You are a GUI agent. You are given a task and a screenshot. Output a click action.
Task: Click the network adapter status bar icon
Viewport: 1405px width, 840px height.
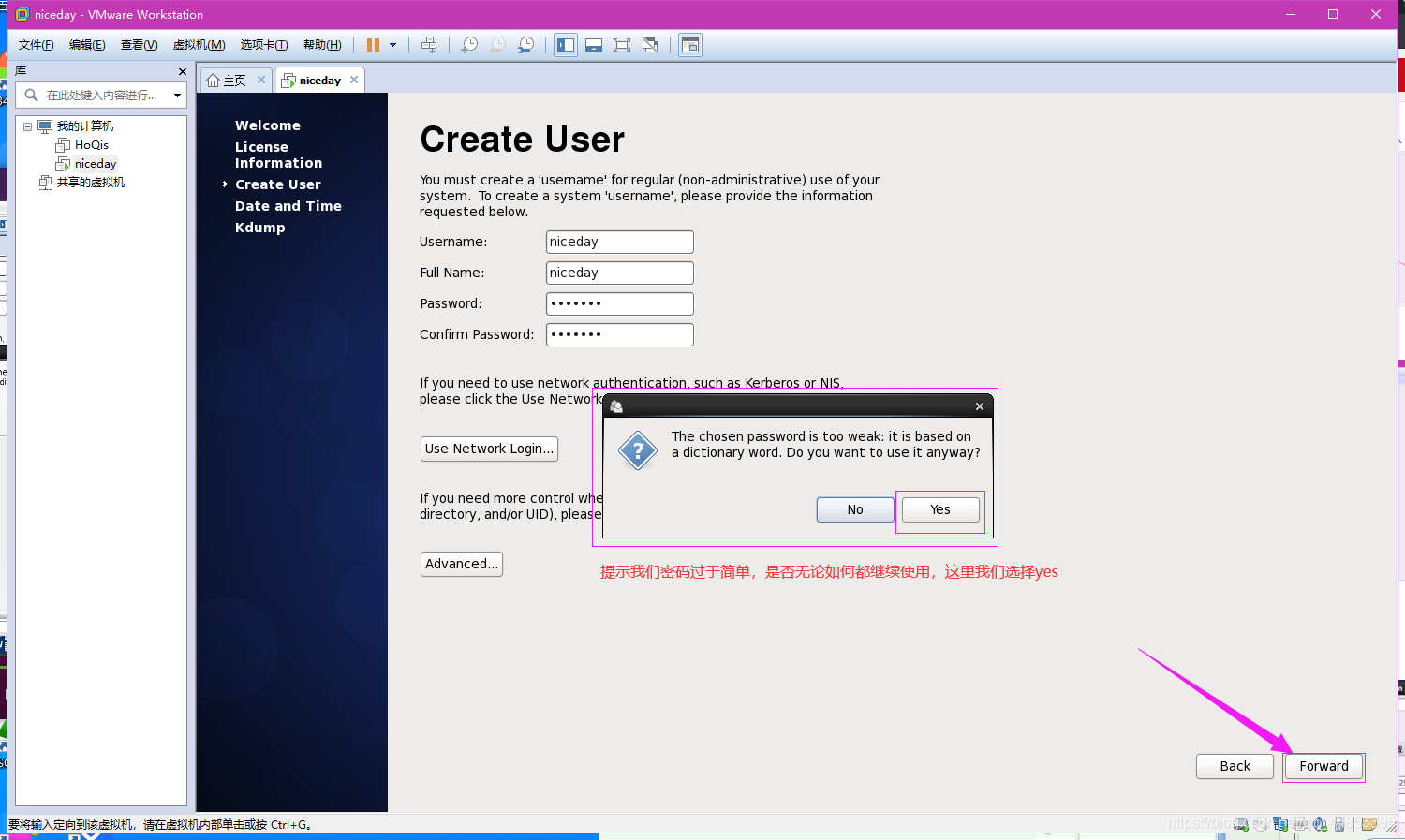click(1280, 824)
